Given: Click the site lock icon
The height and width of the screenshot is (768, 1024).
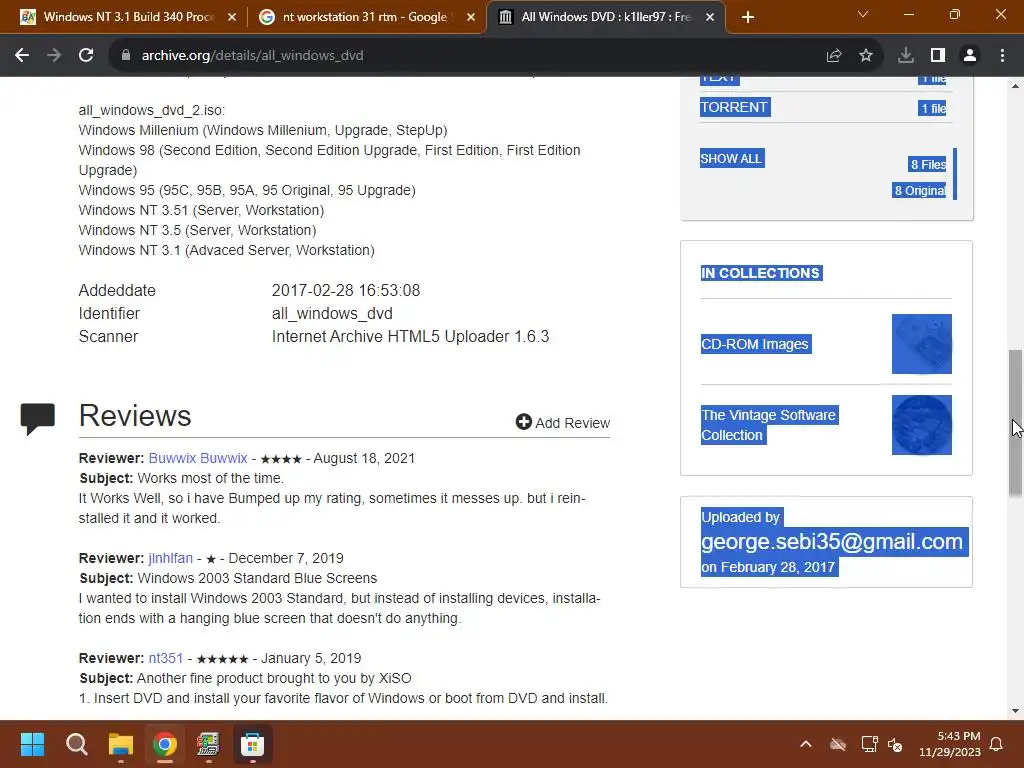Looking at the screenshot, I should click(x=126, y=56).
